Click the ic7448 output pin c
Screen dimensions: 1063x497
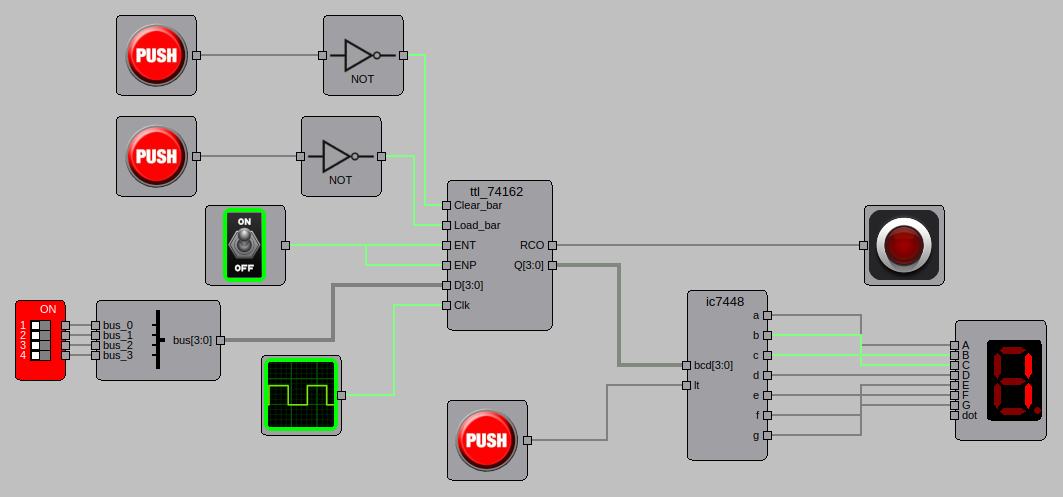tap(767, 355)
